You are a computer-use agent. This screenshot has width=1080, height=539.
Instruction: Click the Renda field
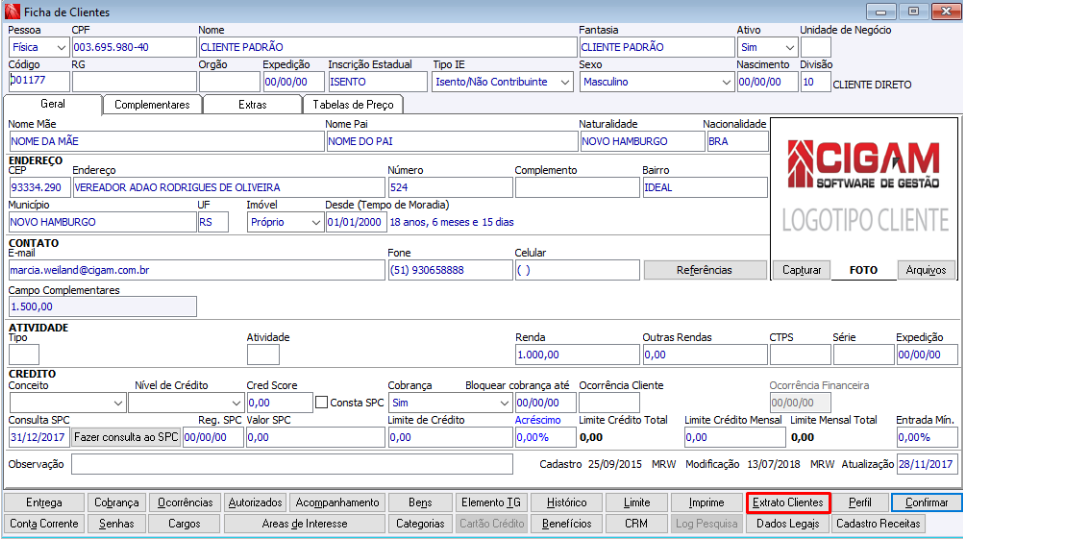[x=577, y=355]
